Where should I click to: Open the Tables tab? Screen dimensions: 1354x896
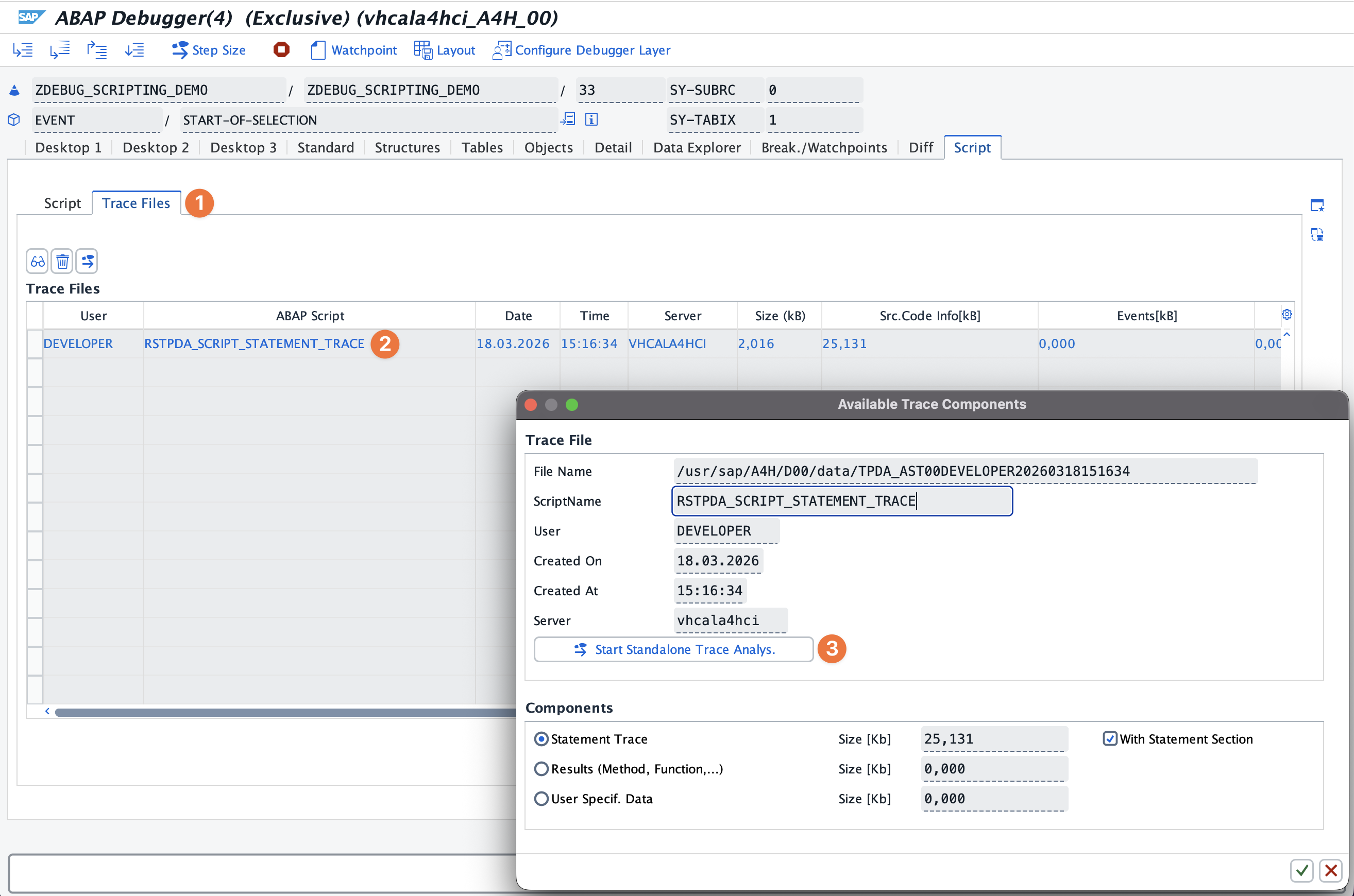(482, 147)
